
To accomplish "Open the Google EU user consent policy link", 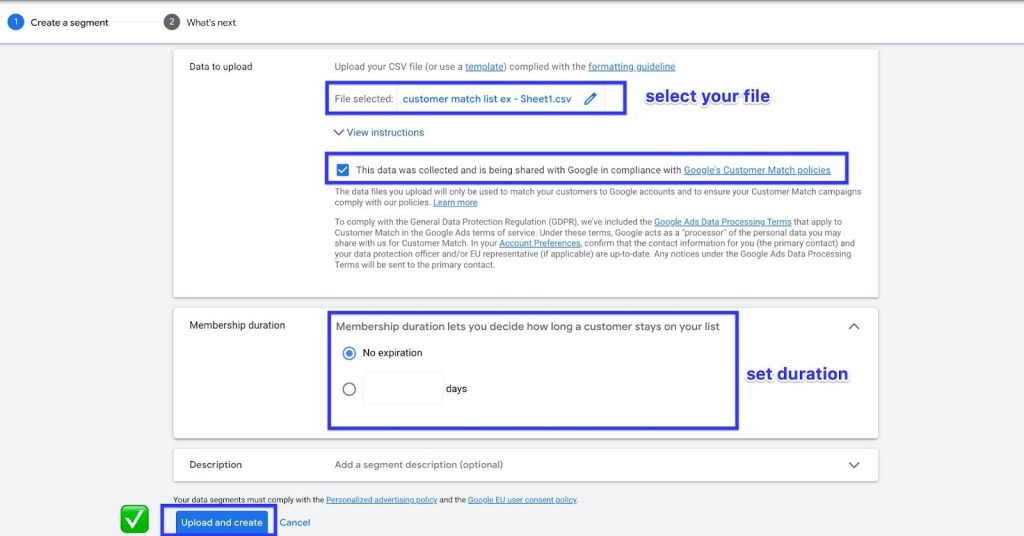I will (522, 500).
